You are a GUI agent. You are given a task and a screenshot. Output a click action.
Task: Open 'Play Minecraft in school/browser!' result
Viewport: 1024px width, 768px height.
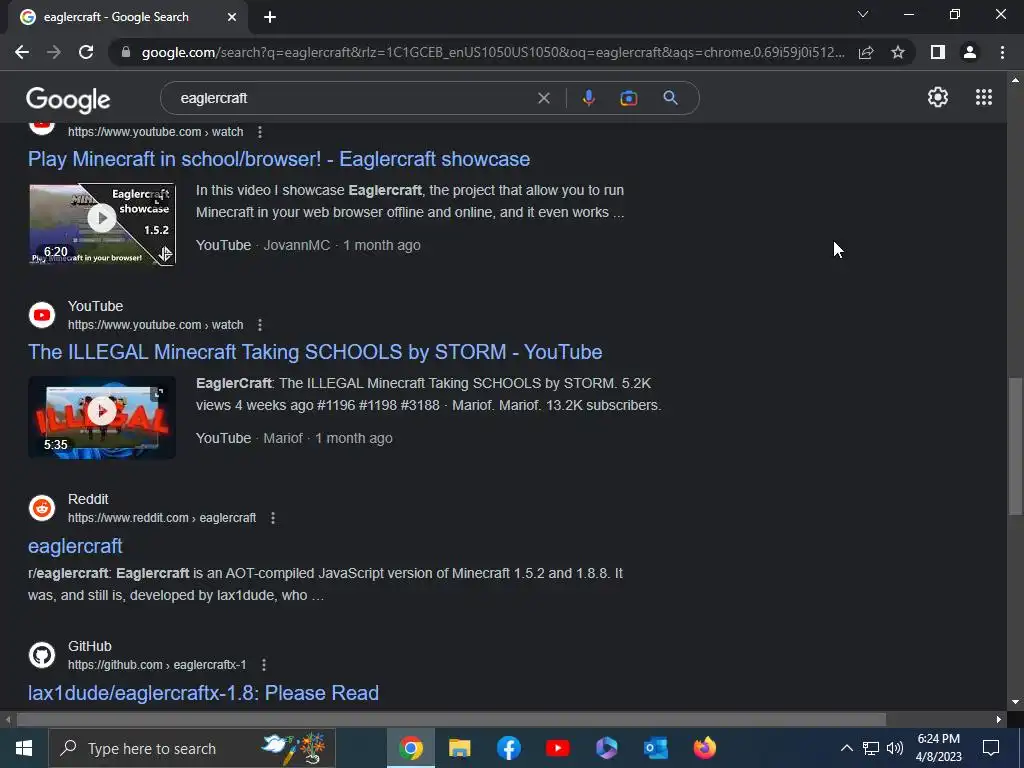(279, 159)
